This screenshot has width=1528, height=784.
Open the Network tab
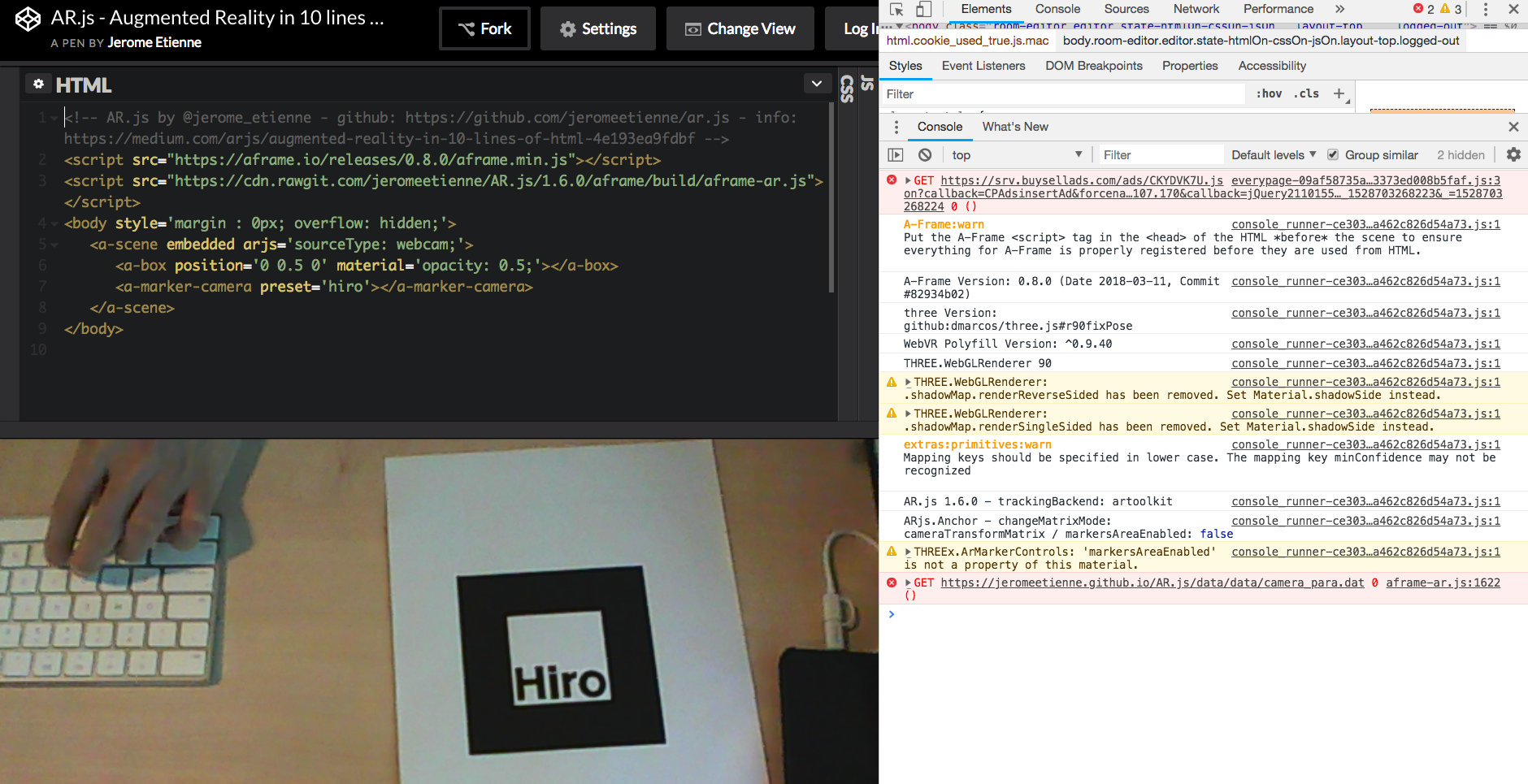pyautogui.click(x=1196, y=9)
